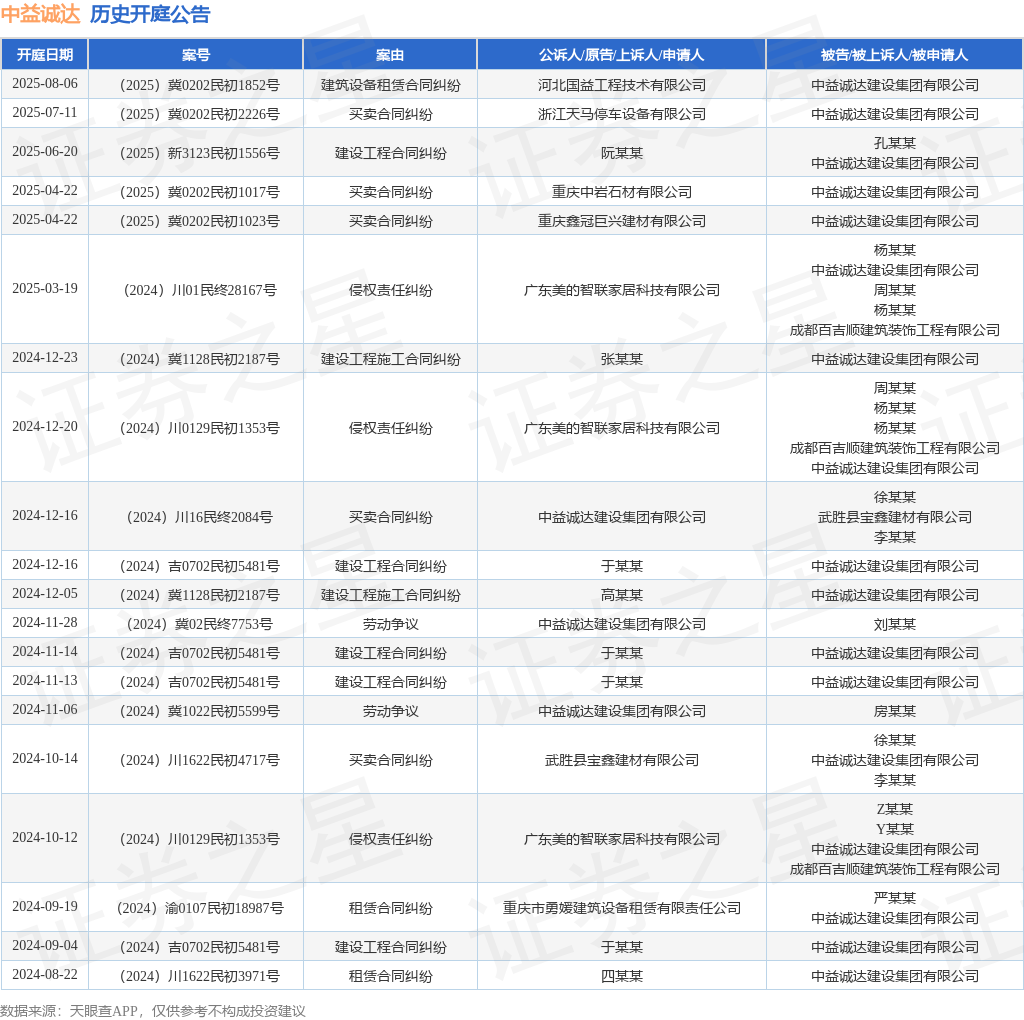Click date 2024-12-20
The height and width of the screenshot is (1020, 1024).
coord(44,426)
